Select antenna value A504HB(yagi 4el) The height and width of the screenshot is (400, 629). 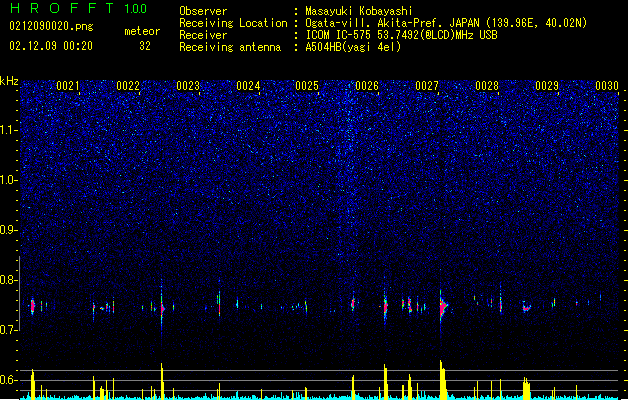pyautogui.click(x=353, y=47)
